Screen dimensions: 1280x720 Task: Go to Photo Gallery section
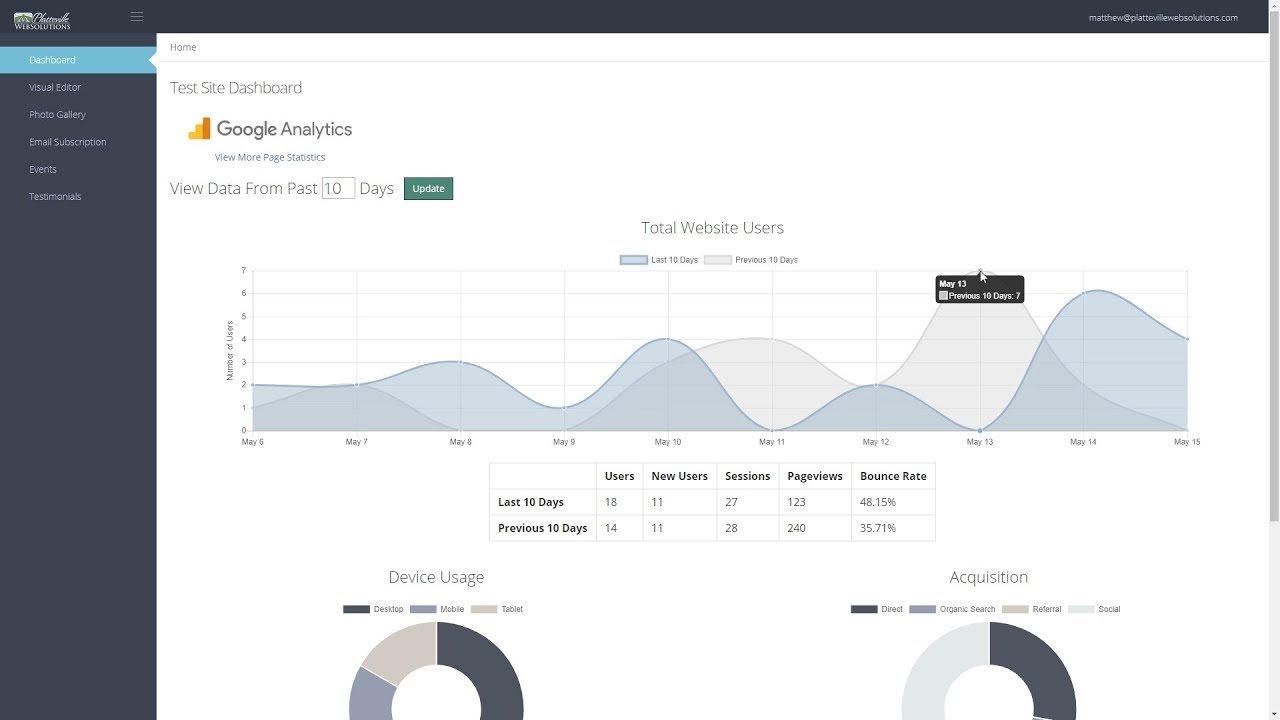coord(57,114)
